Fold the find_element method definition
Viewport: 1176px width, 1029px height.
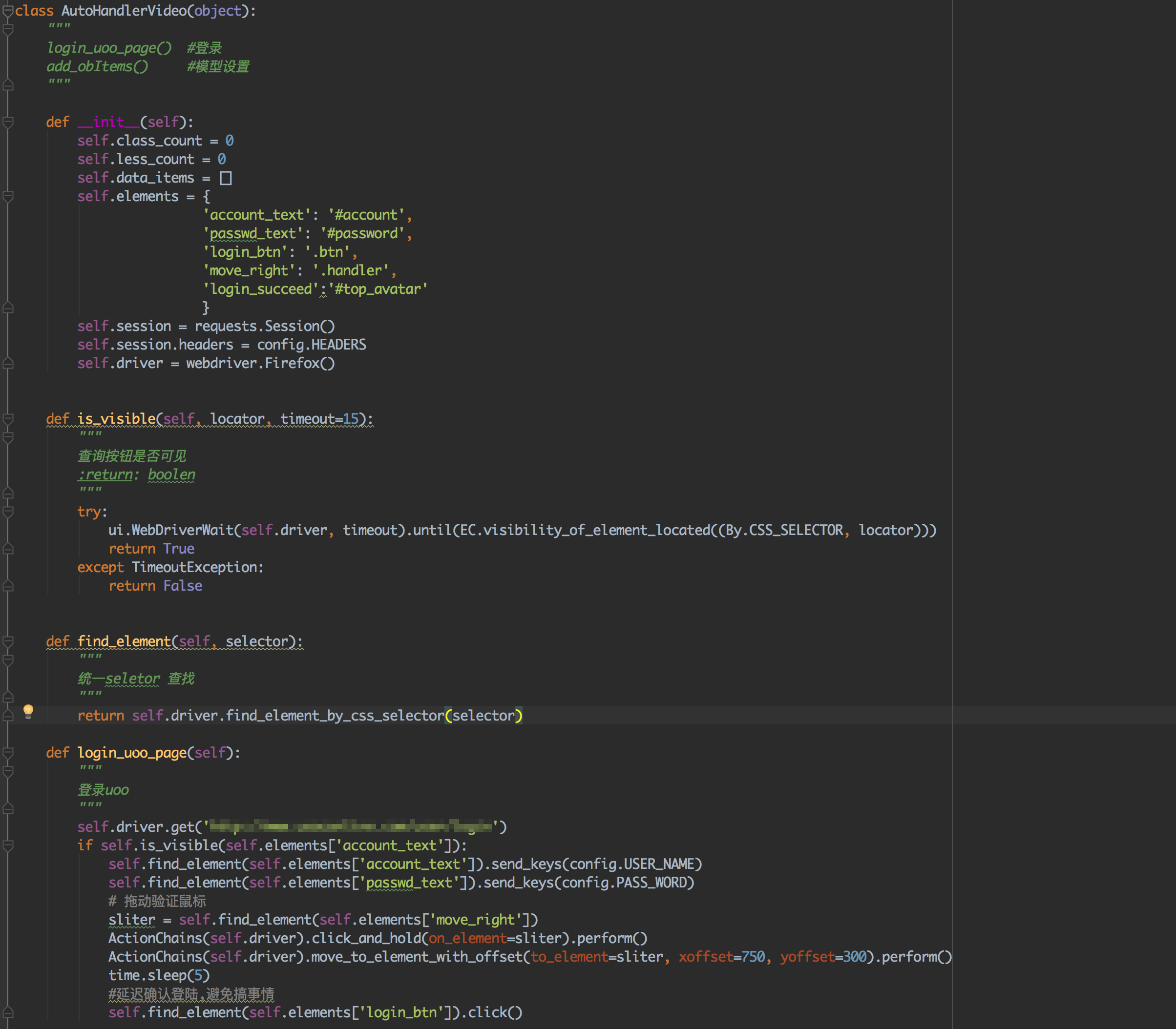8,641
